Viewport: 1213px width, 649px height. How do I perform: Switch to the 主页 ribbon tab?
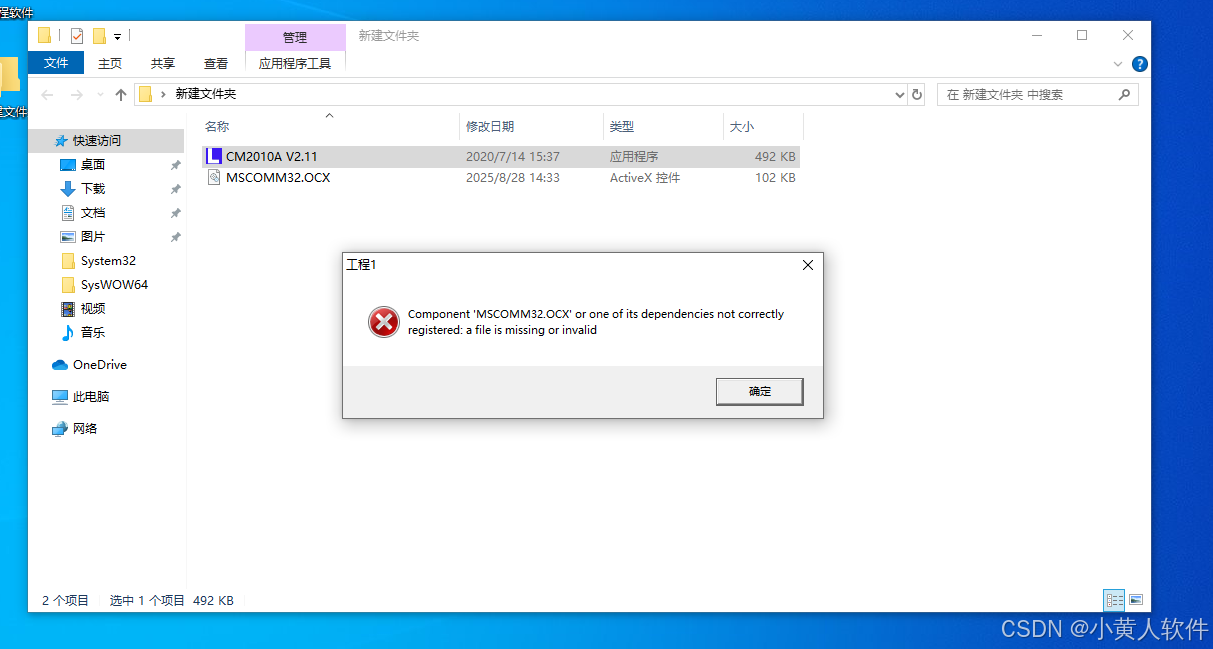point(110,63)
